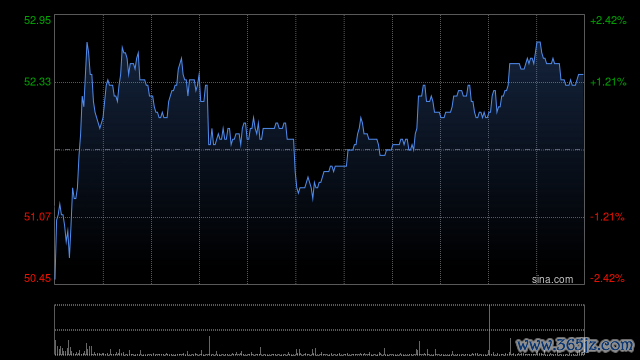Click the sina.com source label

[552, 279]
